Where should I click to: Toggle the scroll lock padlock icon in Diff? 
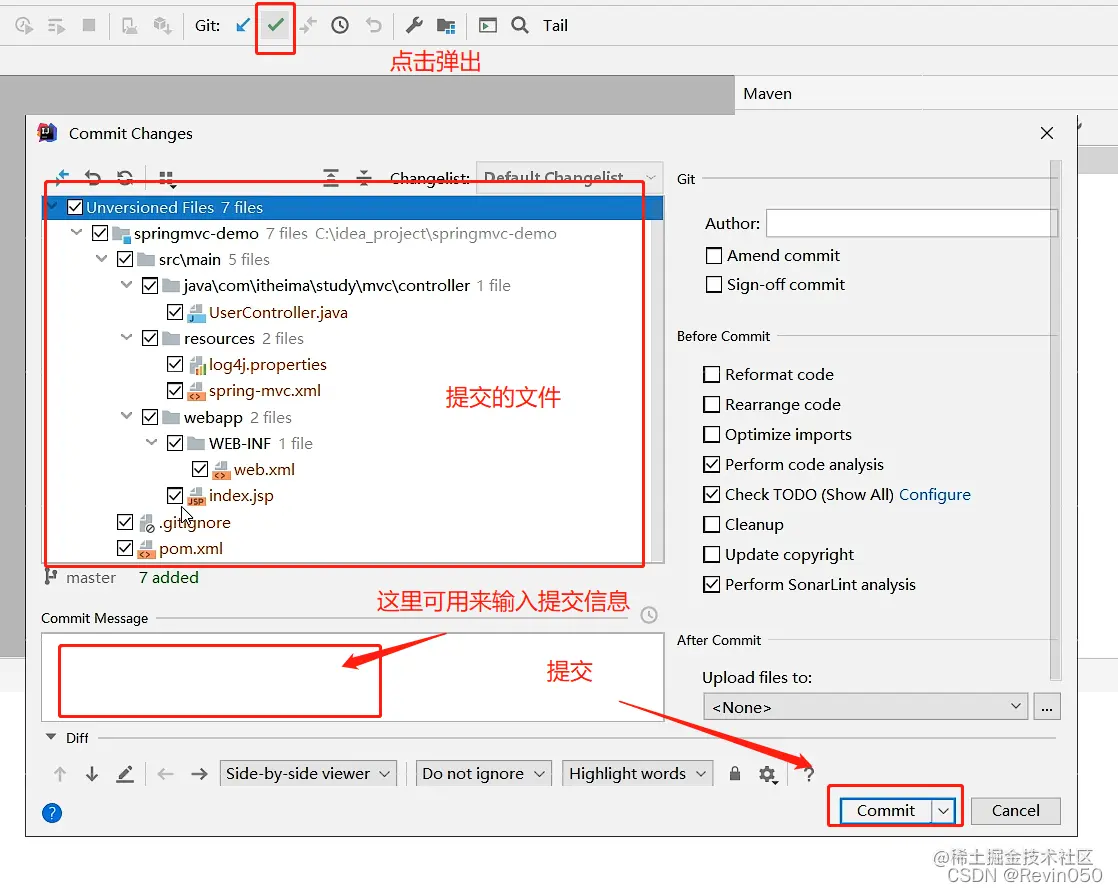(x=735, y=774)
